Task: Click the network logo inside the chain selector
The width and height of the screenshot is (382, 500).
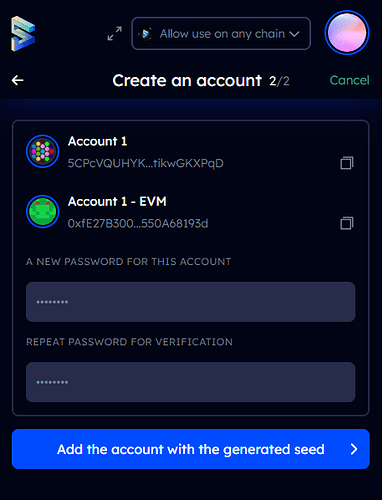Action: click(x=146, y=34)
